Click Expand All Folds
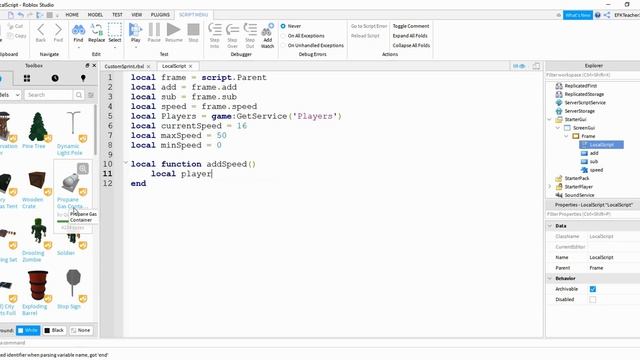The height and width of the screenshot is (360, 640). [x=410, y=36]
